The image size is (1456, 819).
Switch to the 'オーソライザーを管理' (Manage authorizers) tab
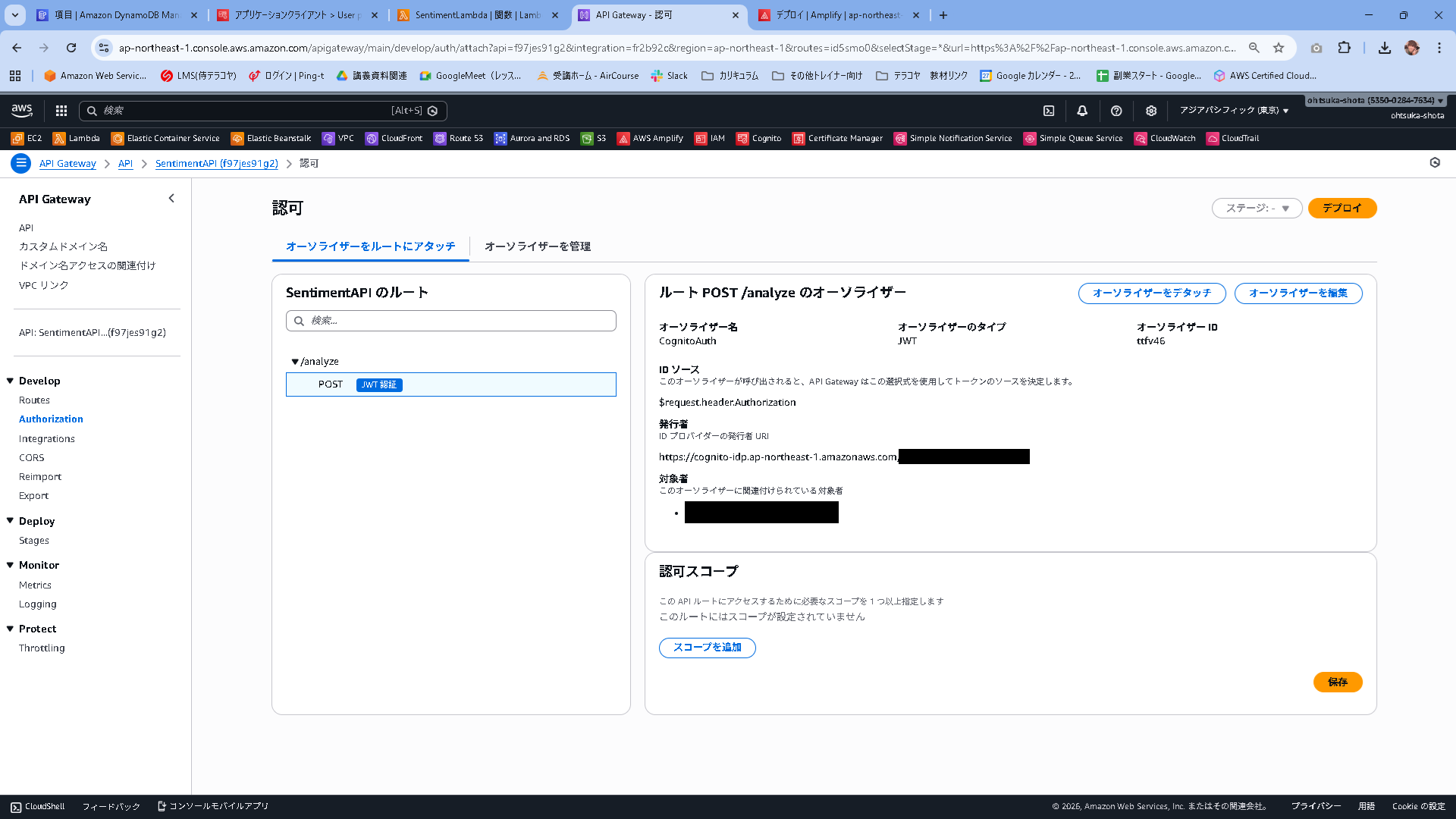537,246
